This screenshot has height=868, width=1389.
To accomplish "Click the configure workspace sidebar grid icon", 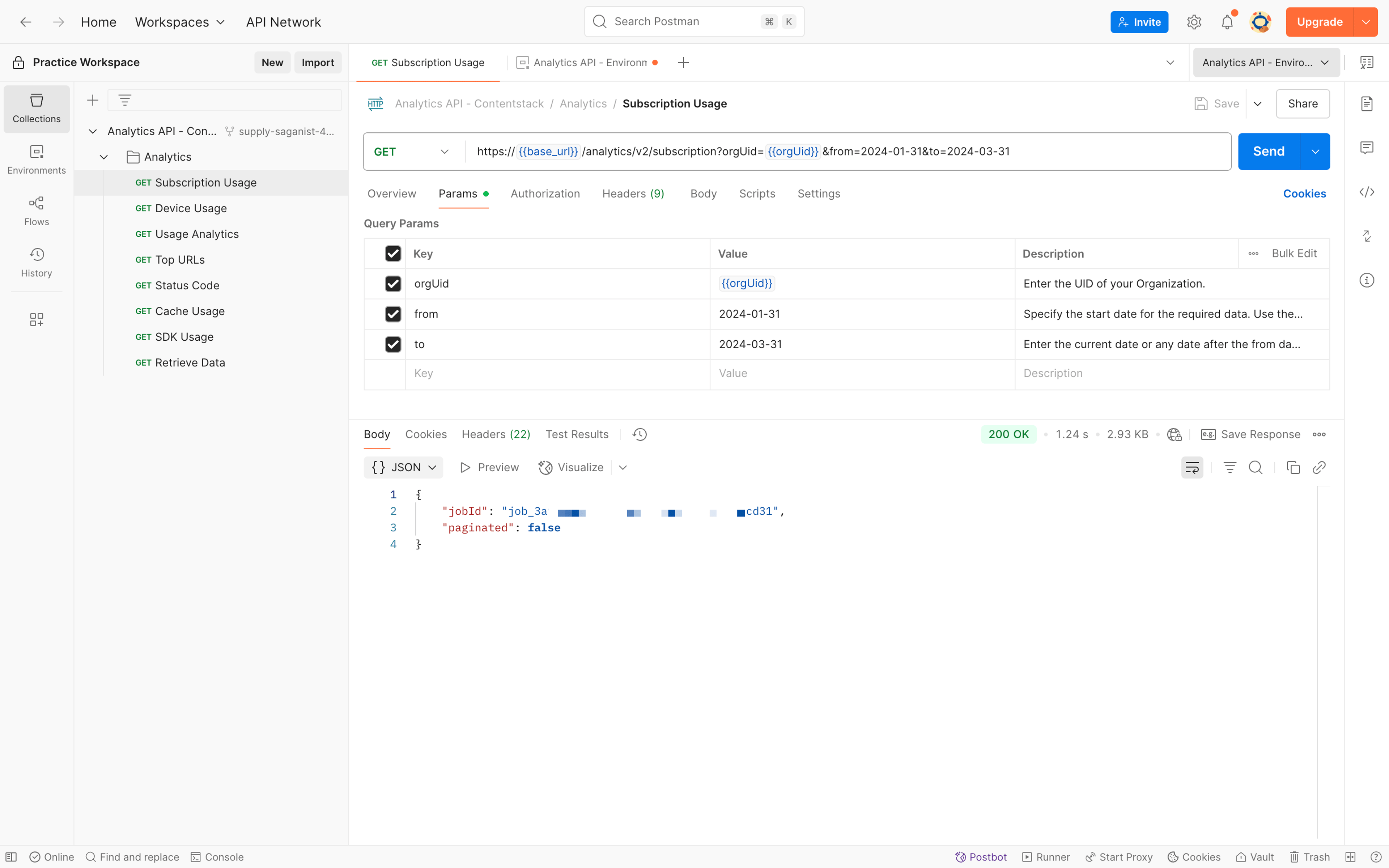I will pos(37,320).
